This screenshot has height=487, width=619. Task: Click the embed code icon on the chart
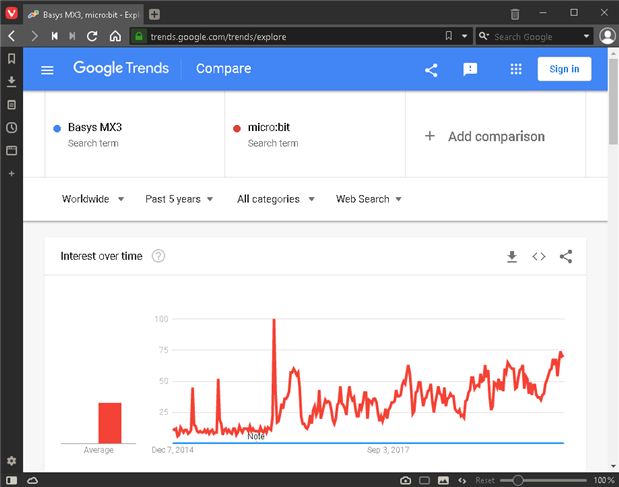539,257
